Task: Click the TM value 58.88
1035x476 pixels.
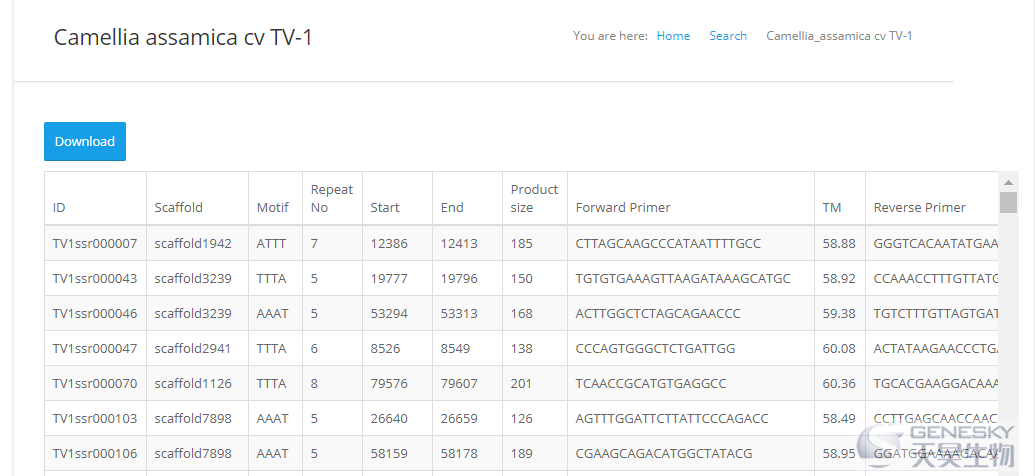Action: [840, 244]
